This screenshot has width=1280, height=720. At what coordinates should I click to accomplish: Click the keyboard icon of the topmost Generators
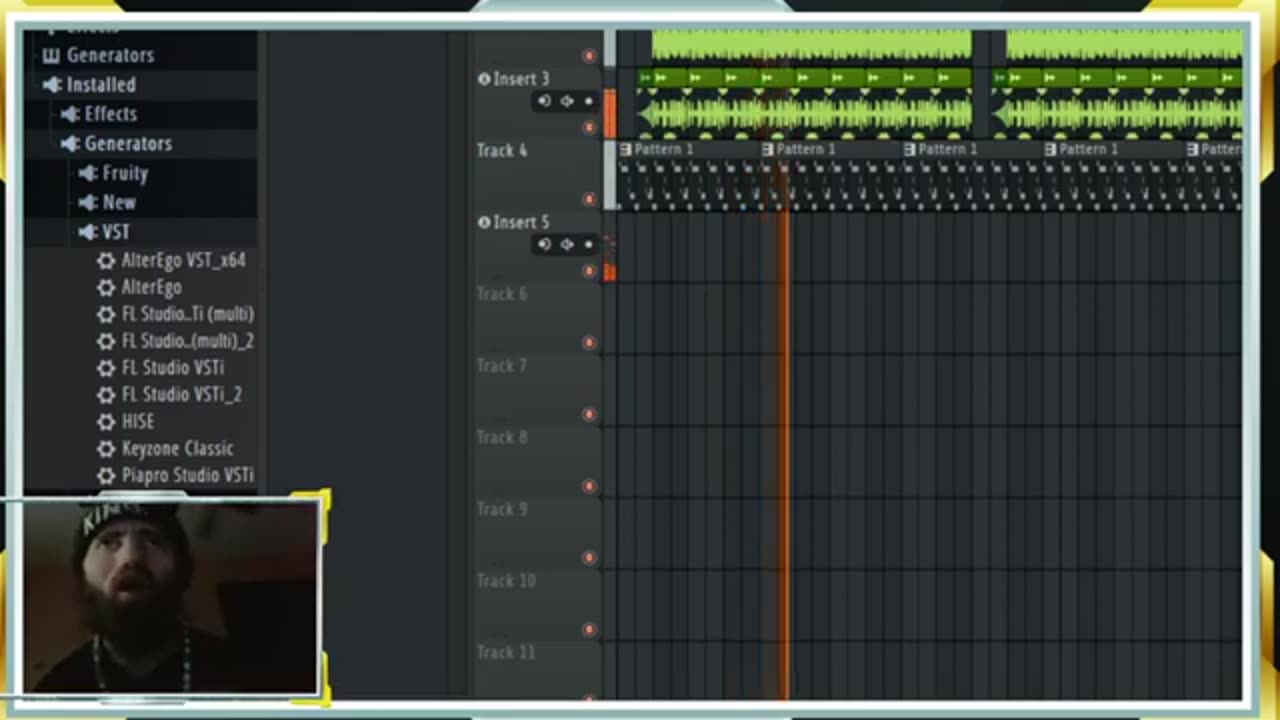(x=51, y=56)
